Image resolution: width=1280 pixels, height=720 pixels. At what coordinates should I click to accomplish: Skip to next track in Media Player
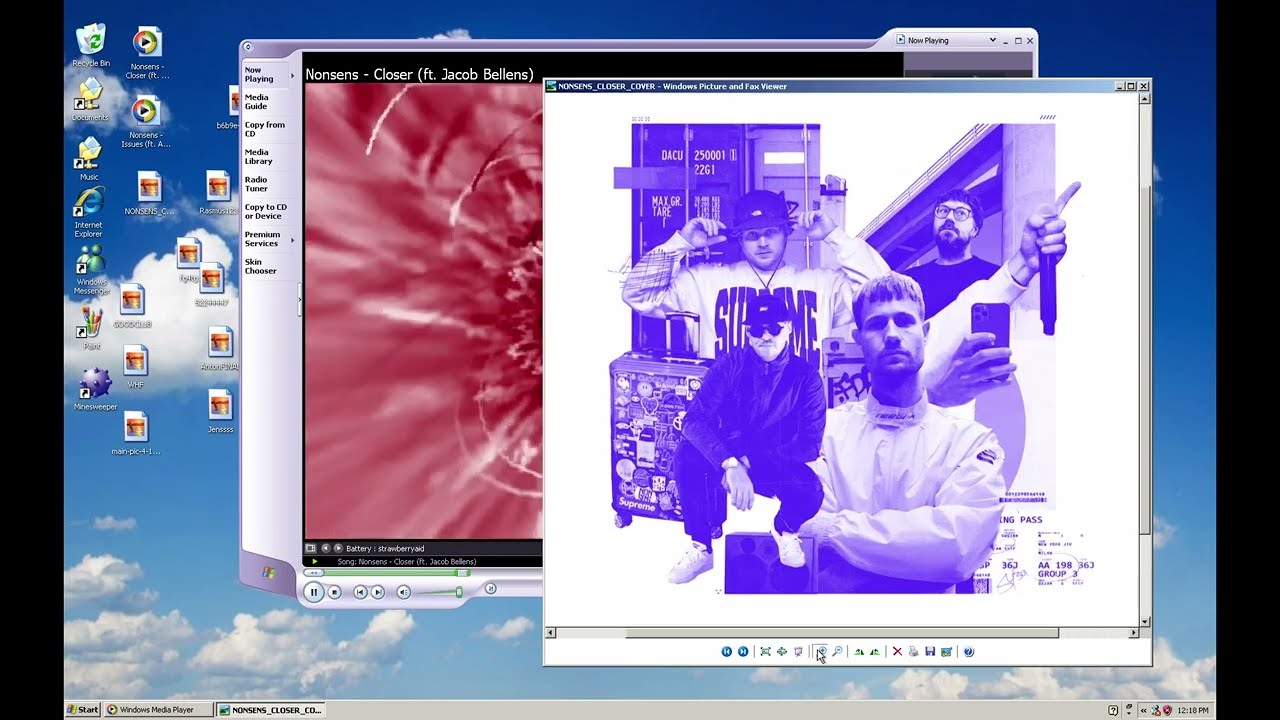click(378, 592)
